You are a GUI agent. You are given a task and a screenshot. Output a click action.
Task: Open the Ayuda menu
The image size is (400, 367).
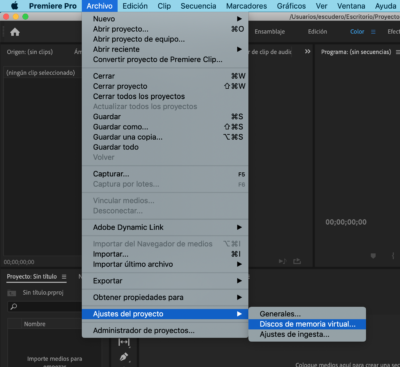click(385, 6)
